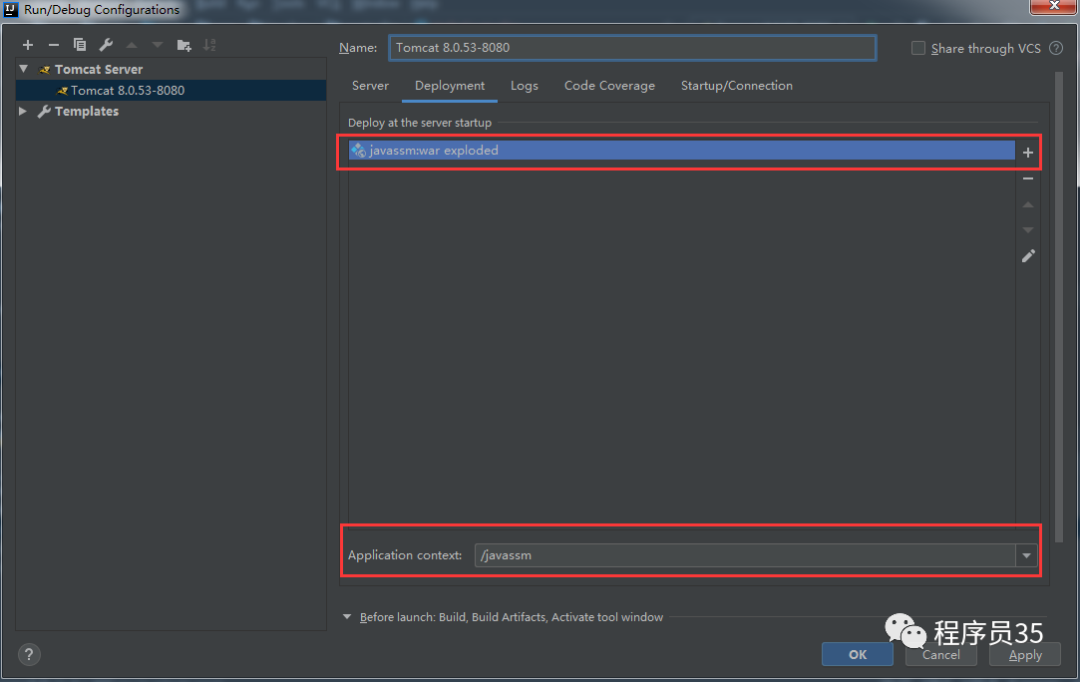Viewport: 1080px width, 682px height.
Task: Close the Run/Debug Configurations dialog
Action: pyautogui.click(x=1054, y=6)
